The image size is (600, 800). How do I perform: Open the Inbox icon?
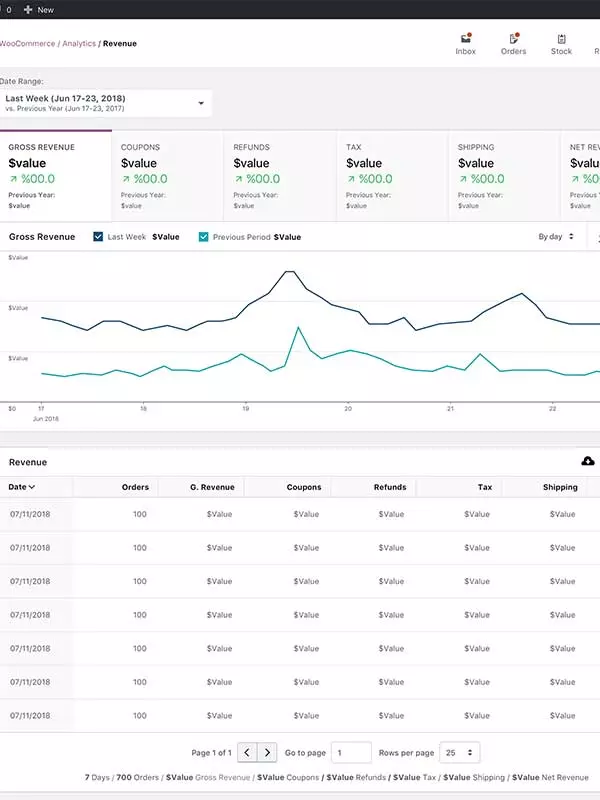tap(465, 40)
